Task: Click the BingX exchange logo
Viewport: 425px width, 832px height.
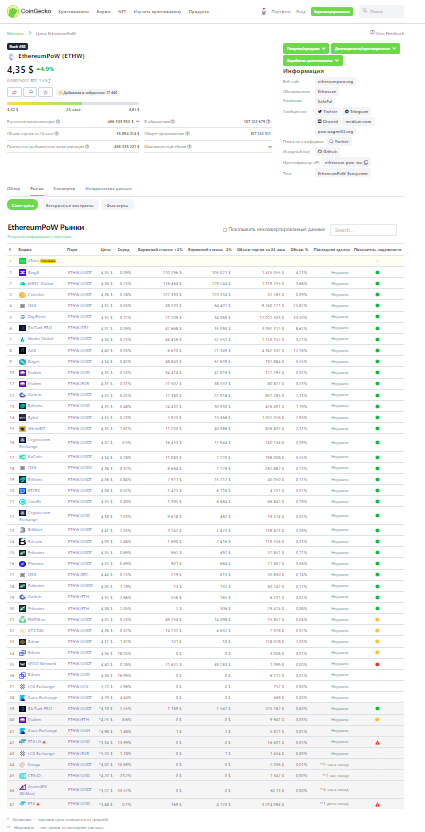Action: 23,272
